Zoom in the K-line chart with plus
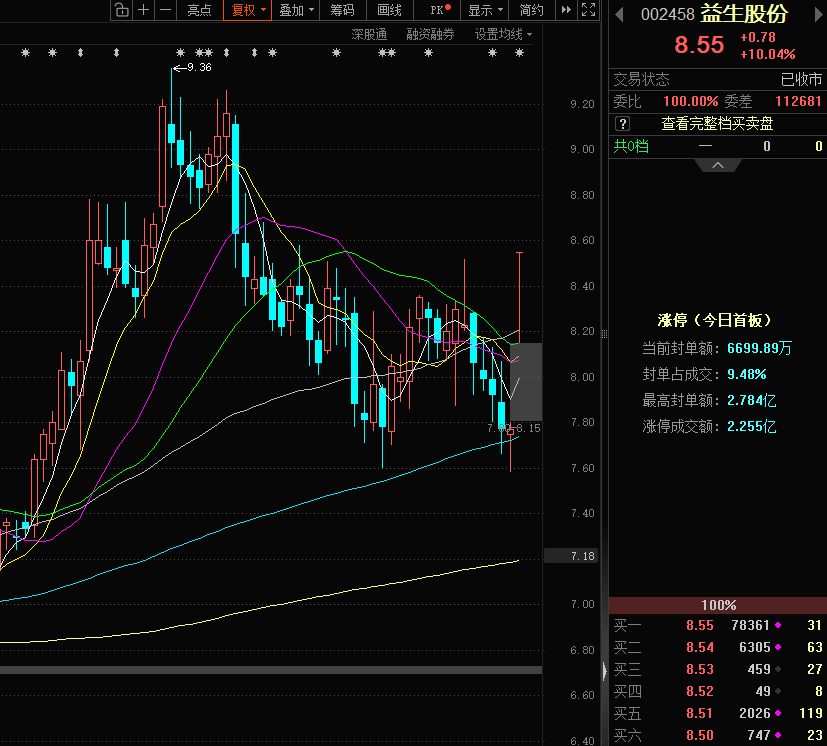The height and width of the screenshot is (746, 827). coord(143,10)
